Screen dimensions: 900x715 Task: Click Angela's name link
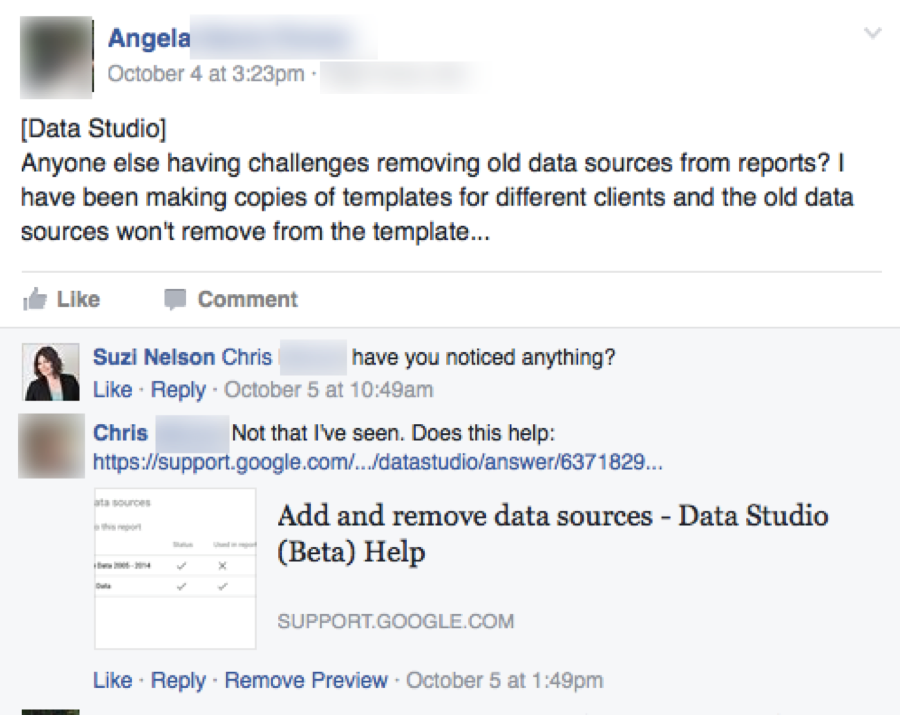149,38
